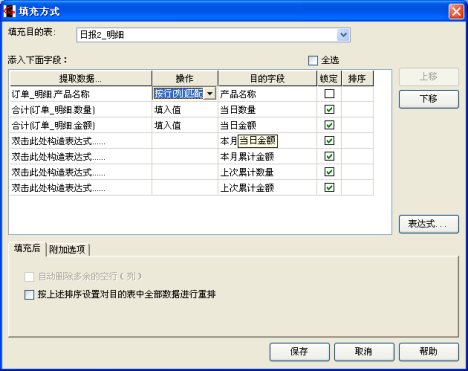This screenshot has width=468, height=371.
Task: Click the 排序 column header
Action: 357,78
